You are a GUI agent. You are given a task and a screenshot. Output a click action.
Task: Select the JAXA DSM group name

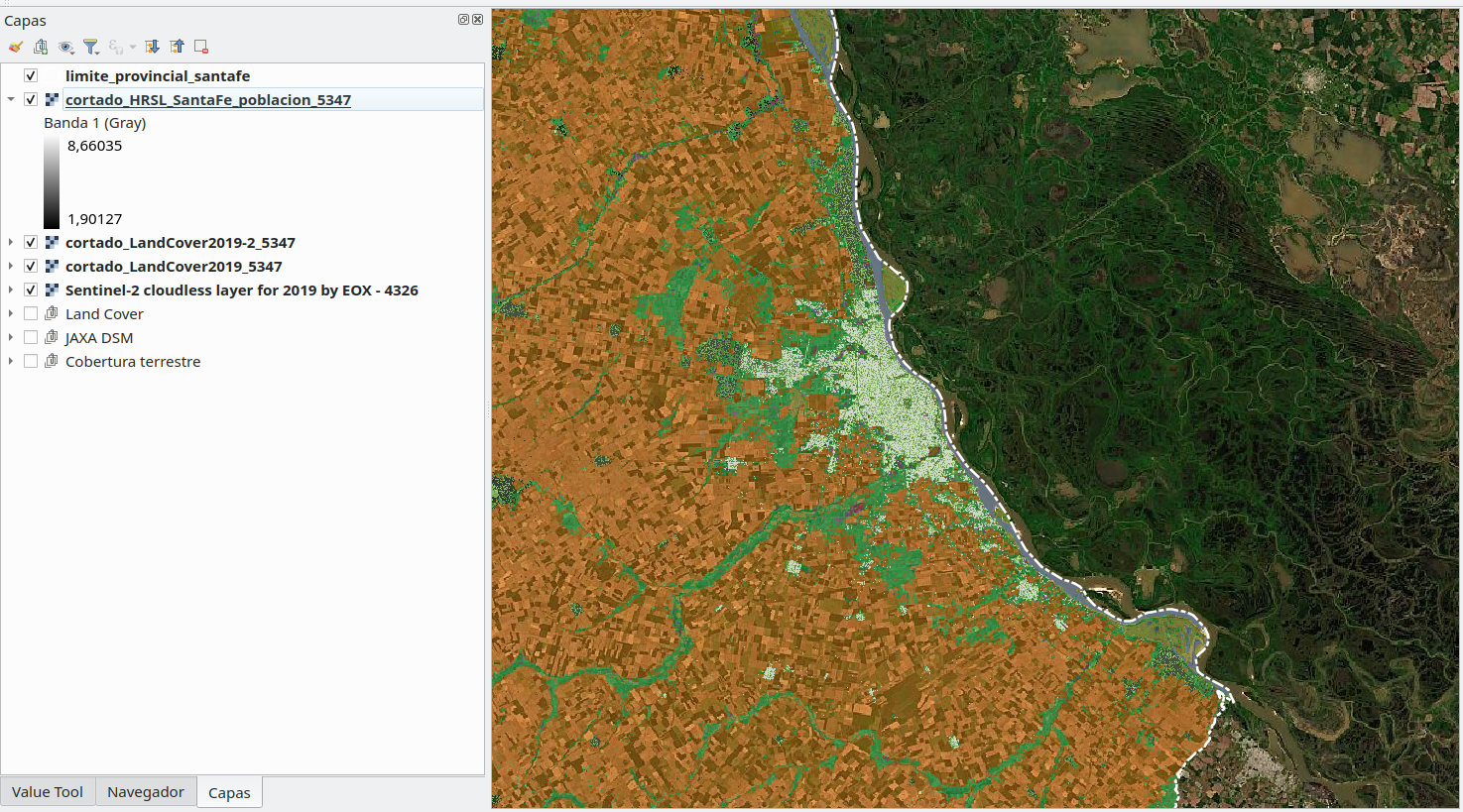pyautogui.click(x=99, y=337)
